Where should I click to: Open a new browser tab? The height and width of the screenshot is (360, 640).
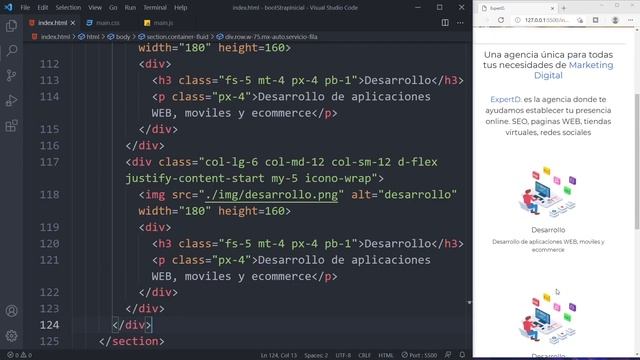pyautogui.click(x=564, y=8)
